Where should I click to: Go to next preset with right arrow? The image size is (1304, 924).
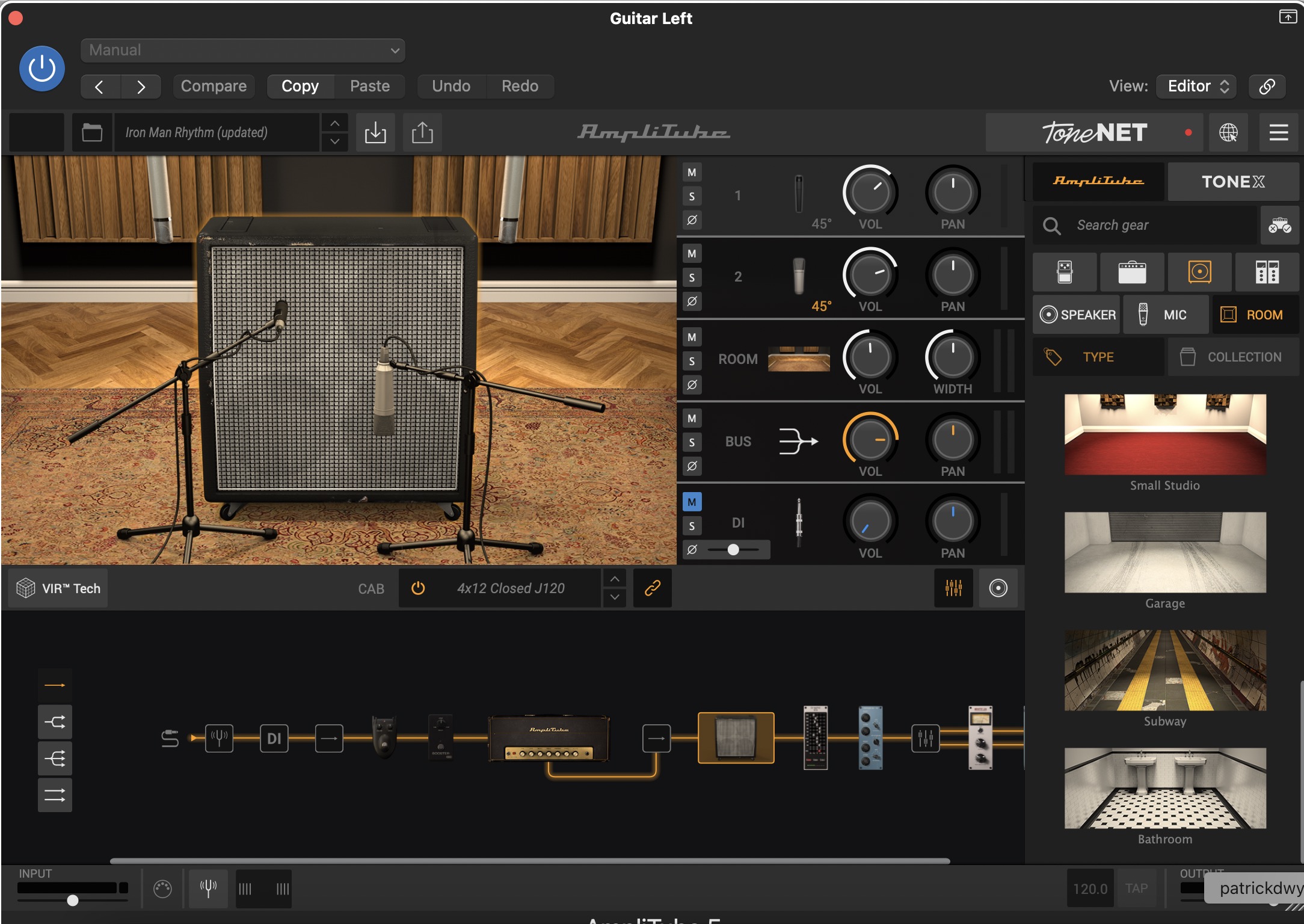141,87
